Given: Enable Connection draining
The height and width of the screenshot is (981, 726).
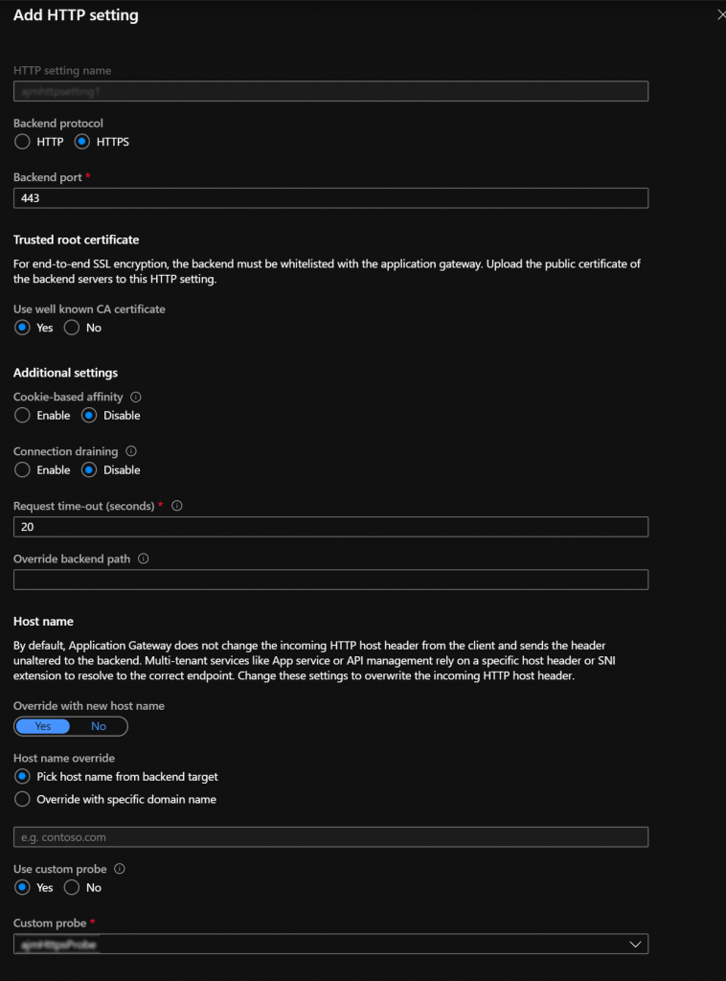Looking at the screenshot, I should tap(22, 470).
